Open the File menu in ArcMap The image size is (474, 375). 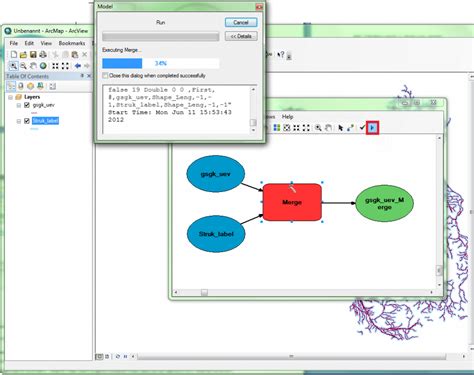(14, 43)
